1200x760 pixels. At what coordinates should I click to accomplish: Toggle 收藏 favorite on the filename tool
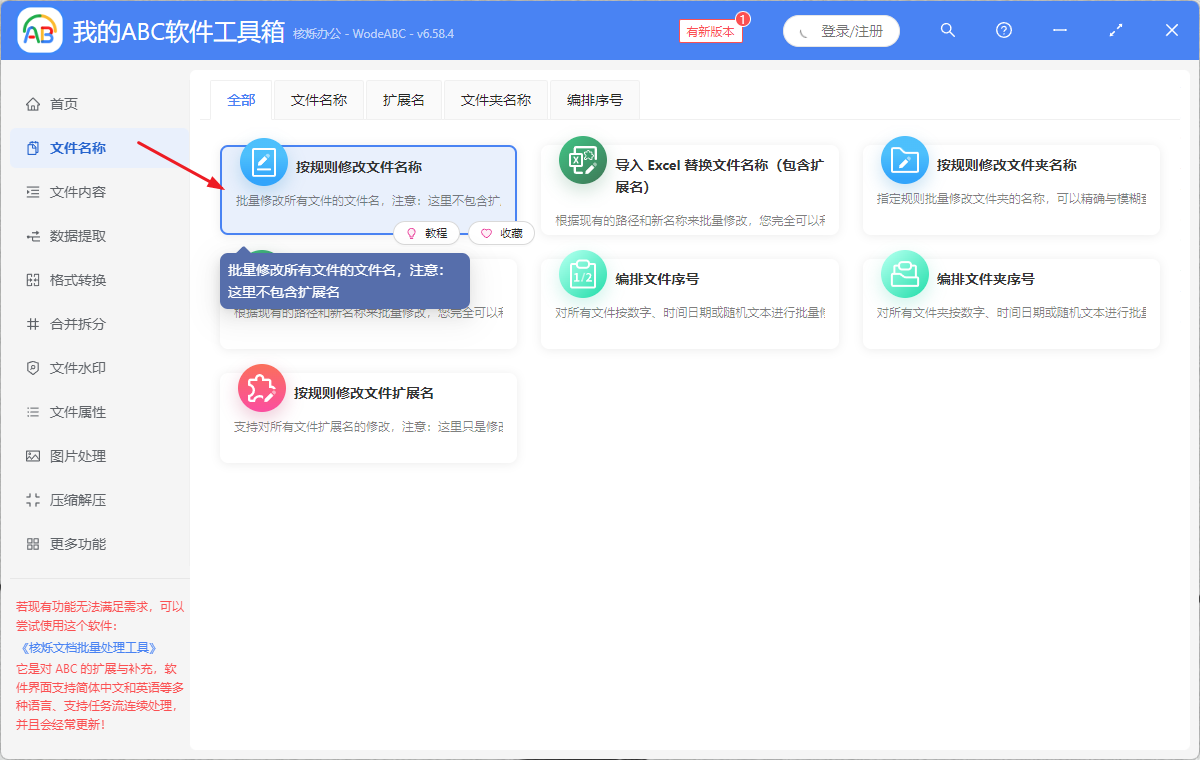pos(501,232)
